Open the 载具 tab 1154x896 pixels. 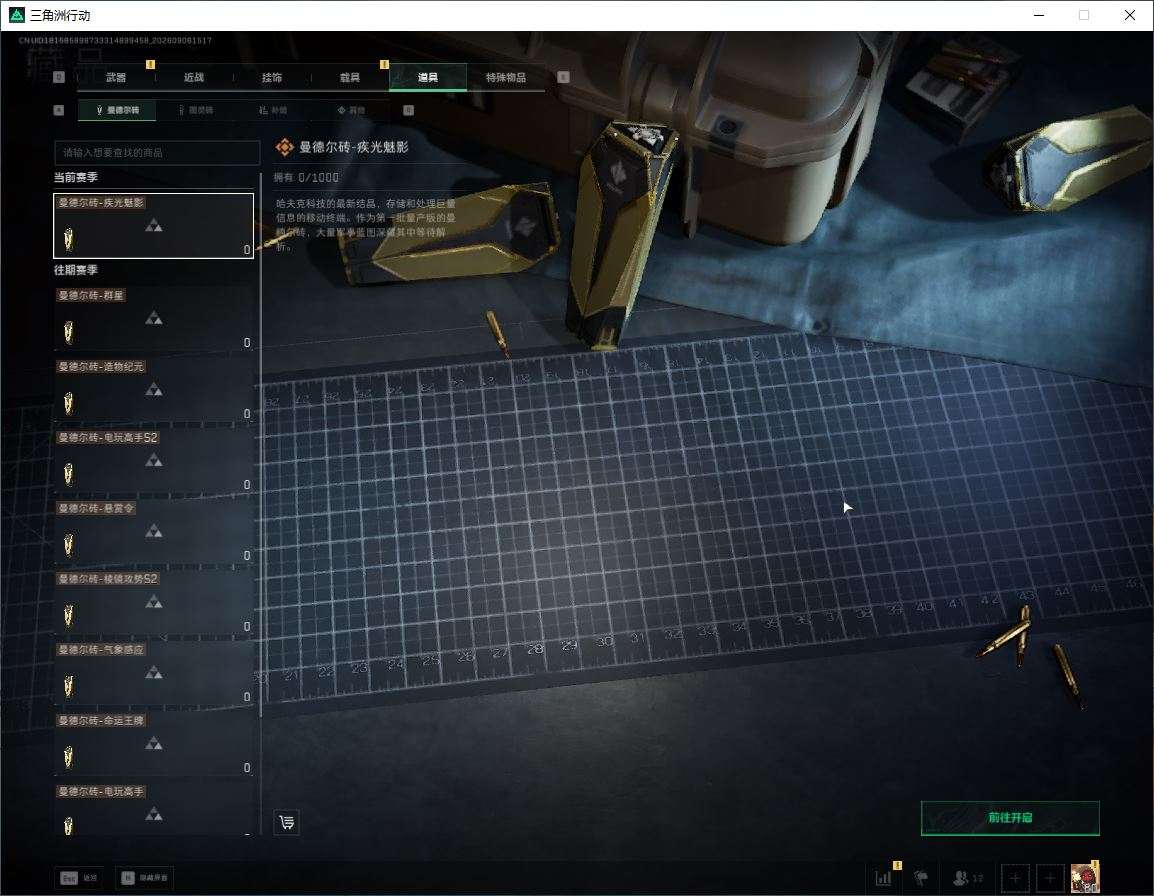(350, 77)
